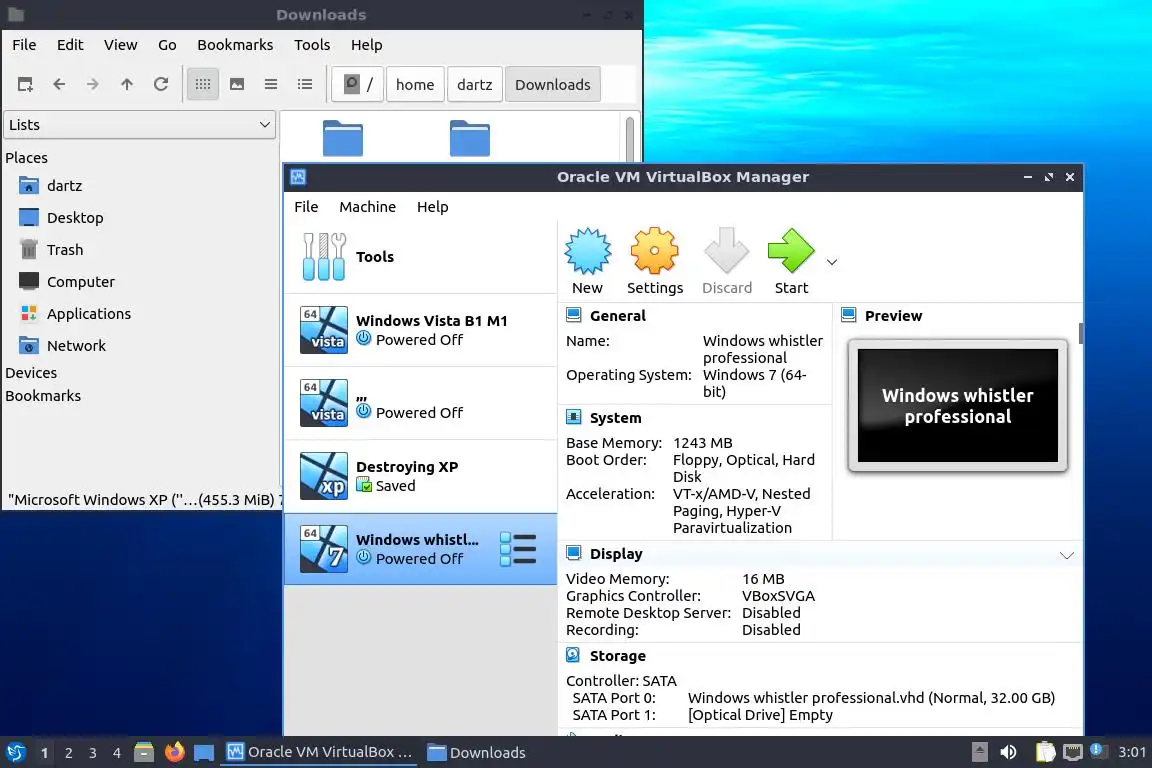Image resolution: width=1152 pixels, height=768 pixels.
Task: Click the General section monitor icon
Action: 574,315
